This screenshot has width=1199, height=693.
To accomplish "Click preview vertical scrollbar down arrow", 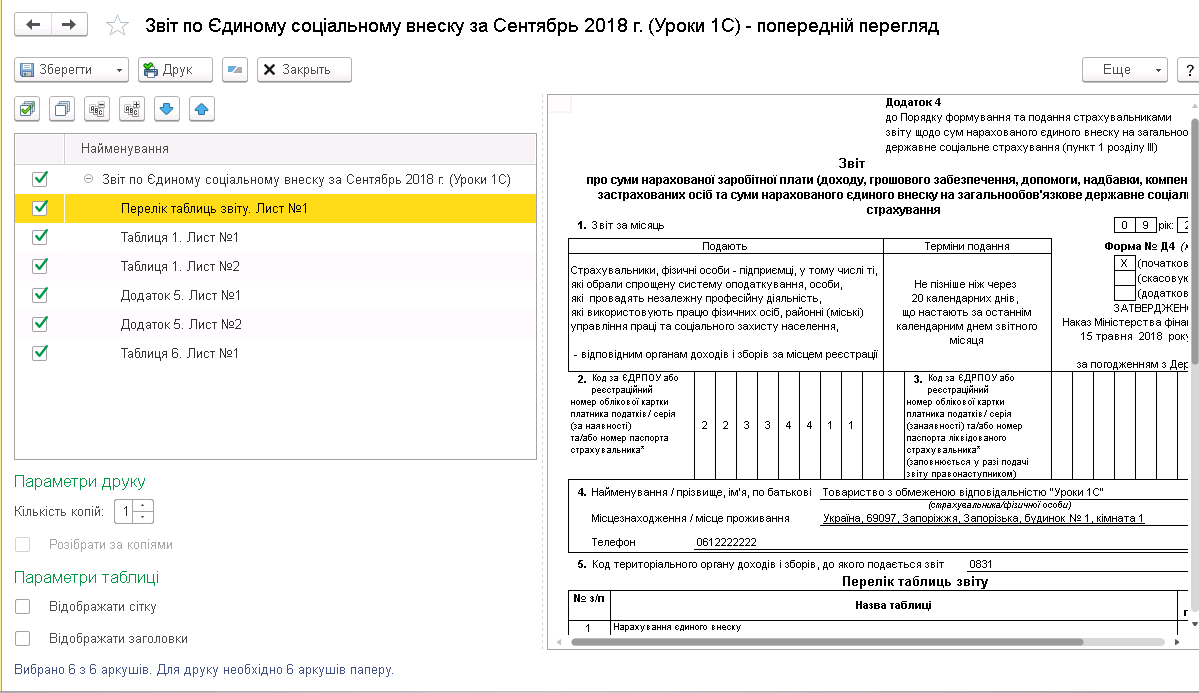I will point(1194,624).
